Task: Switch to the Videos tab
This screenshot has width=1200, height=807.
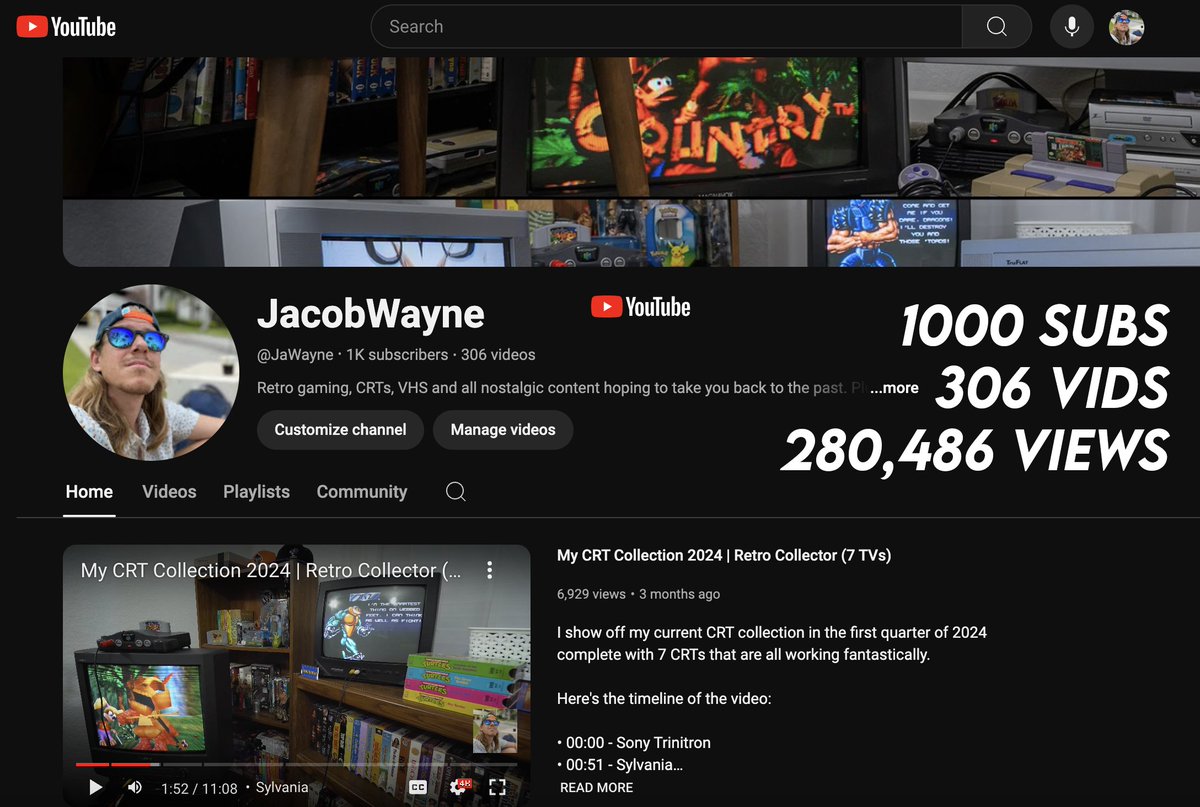Action: coord(169,492)
